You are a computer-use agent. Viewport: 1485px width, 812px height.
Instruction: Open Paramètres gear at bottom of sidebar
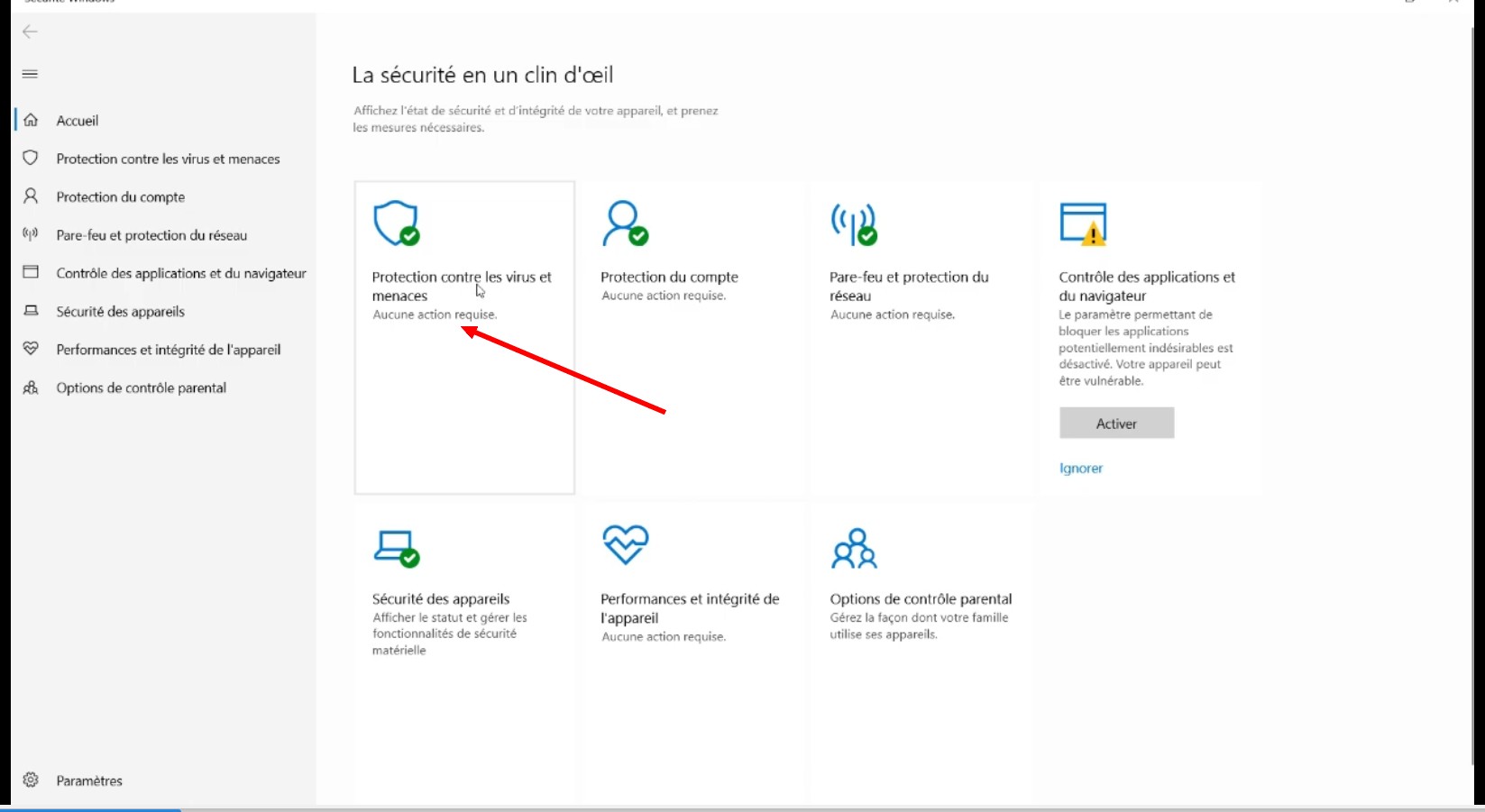(x=31, y=780)
